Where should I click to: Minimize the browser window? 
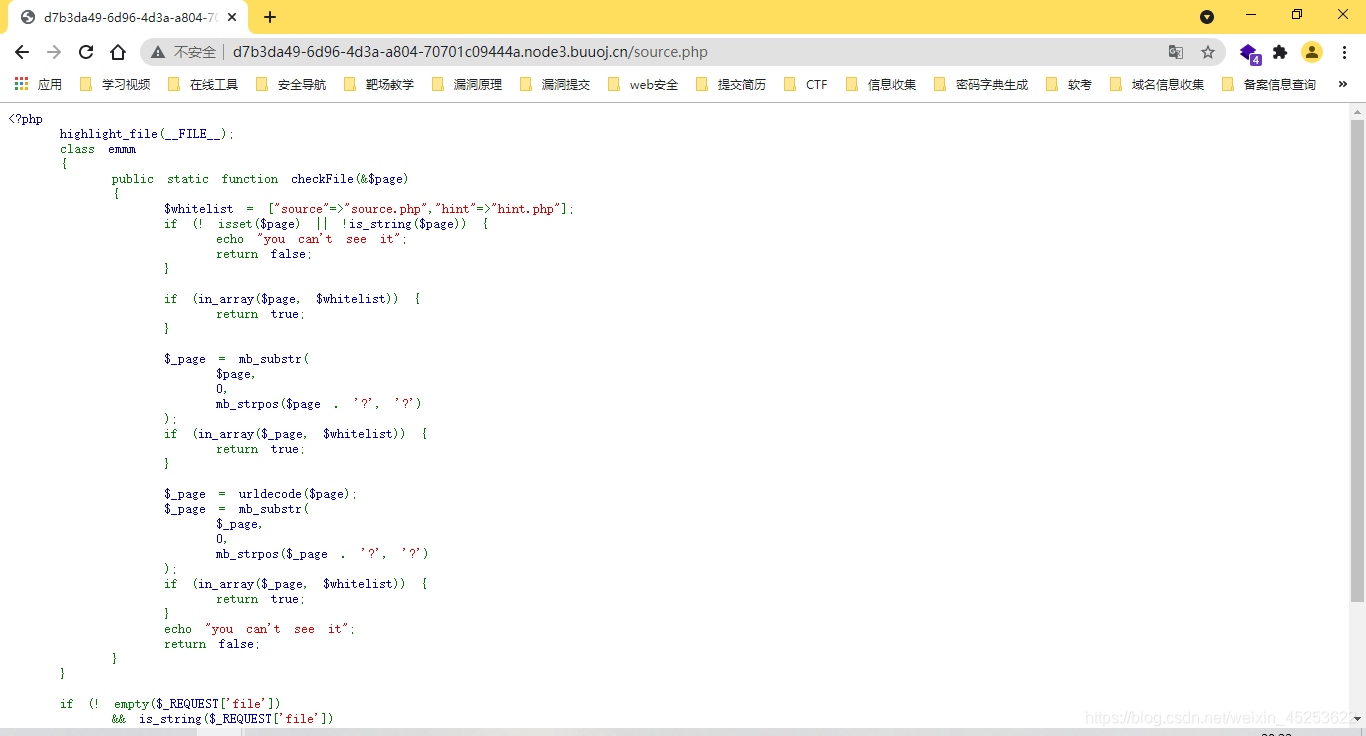(1251, 15)
